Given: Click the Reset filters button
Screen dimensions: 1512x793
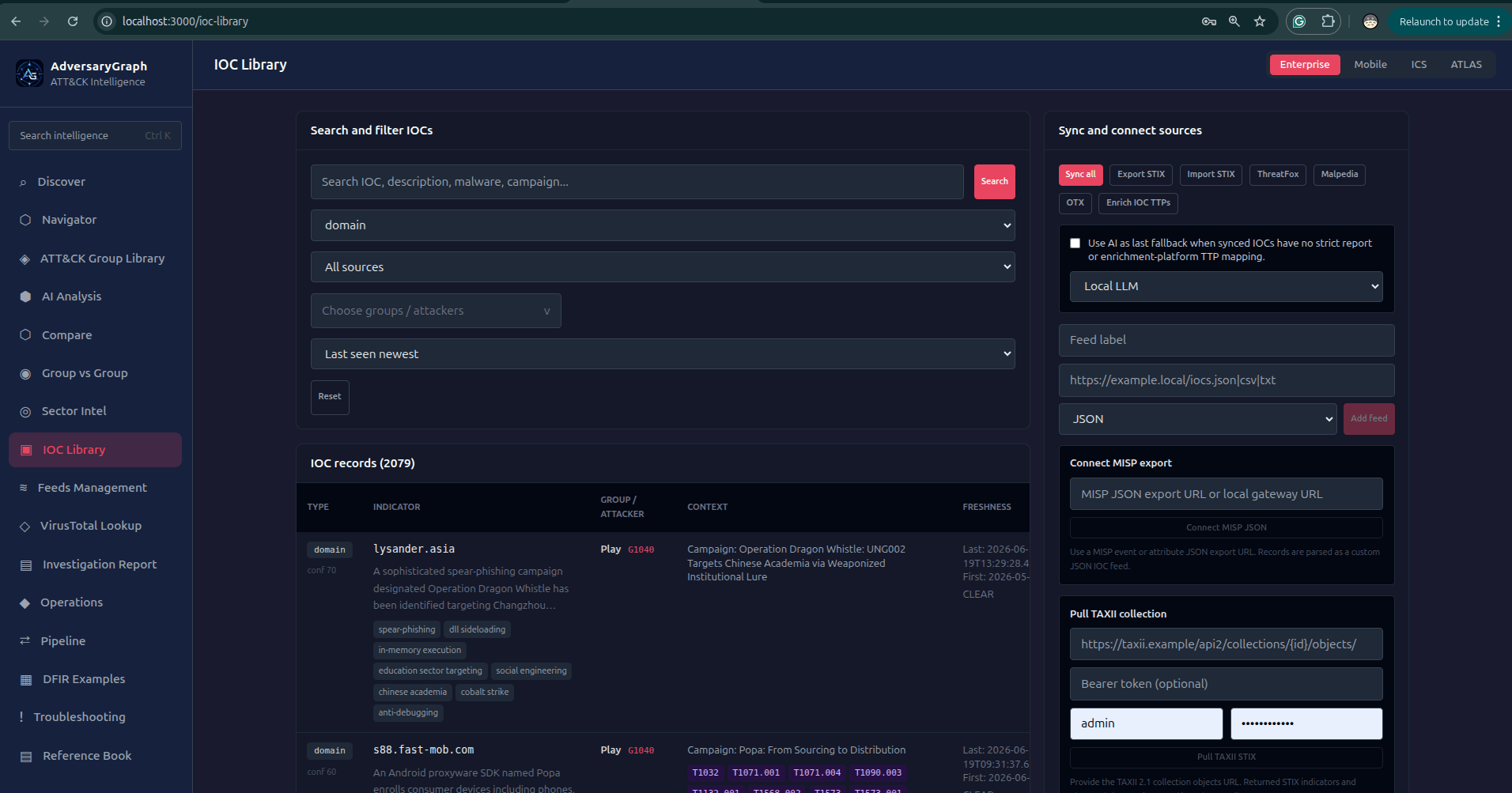Looking at the screenshot, I should 330,397.
